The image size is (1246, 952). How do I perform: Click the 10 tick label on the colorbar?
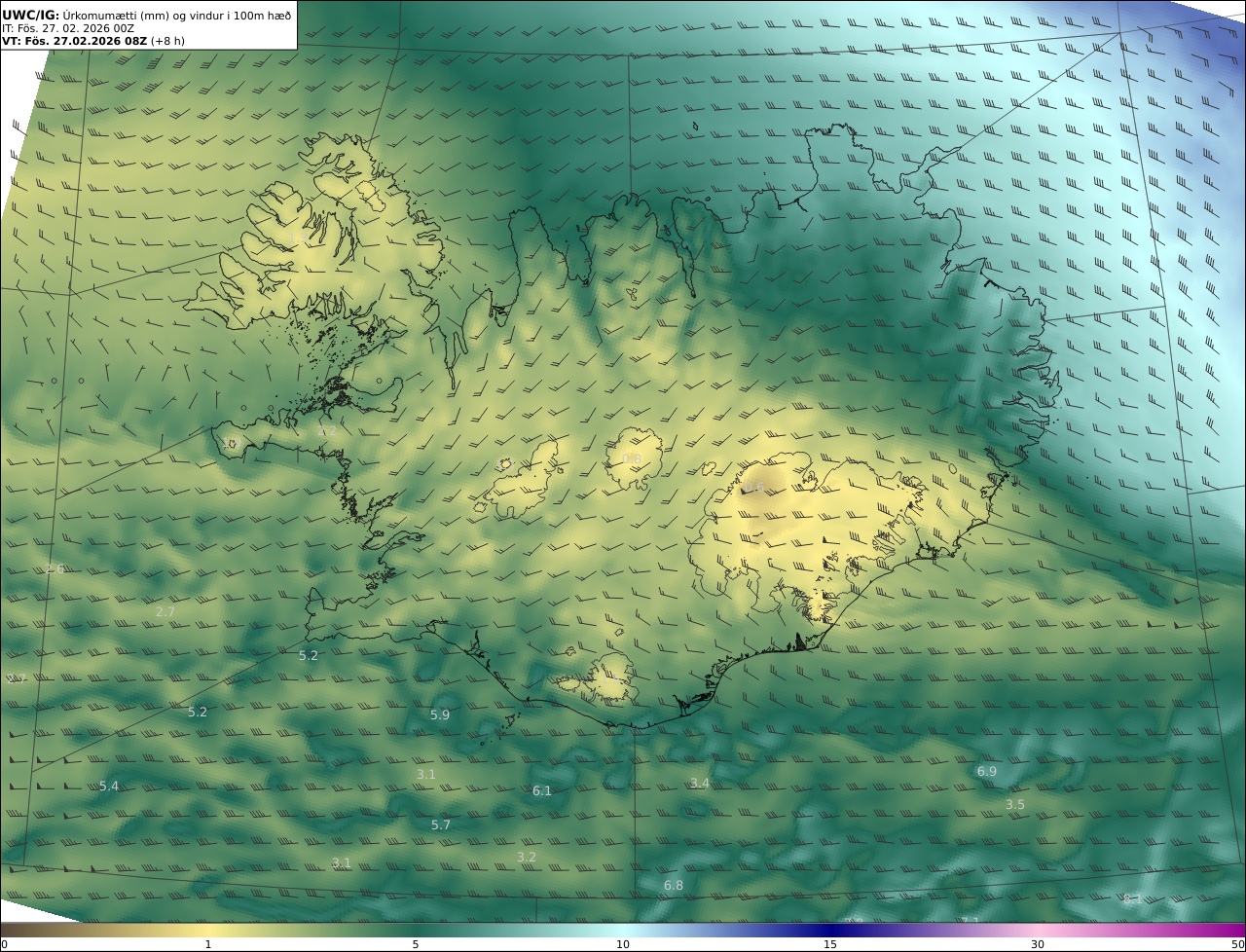[623, 944]
